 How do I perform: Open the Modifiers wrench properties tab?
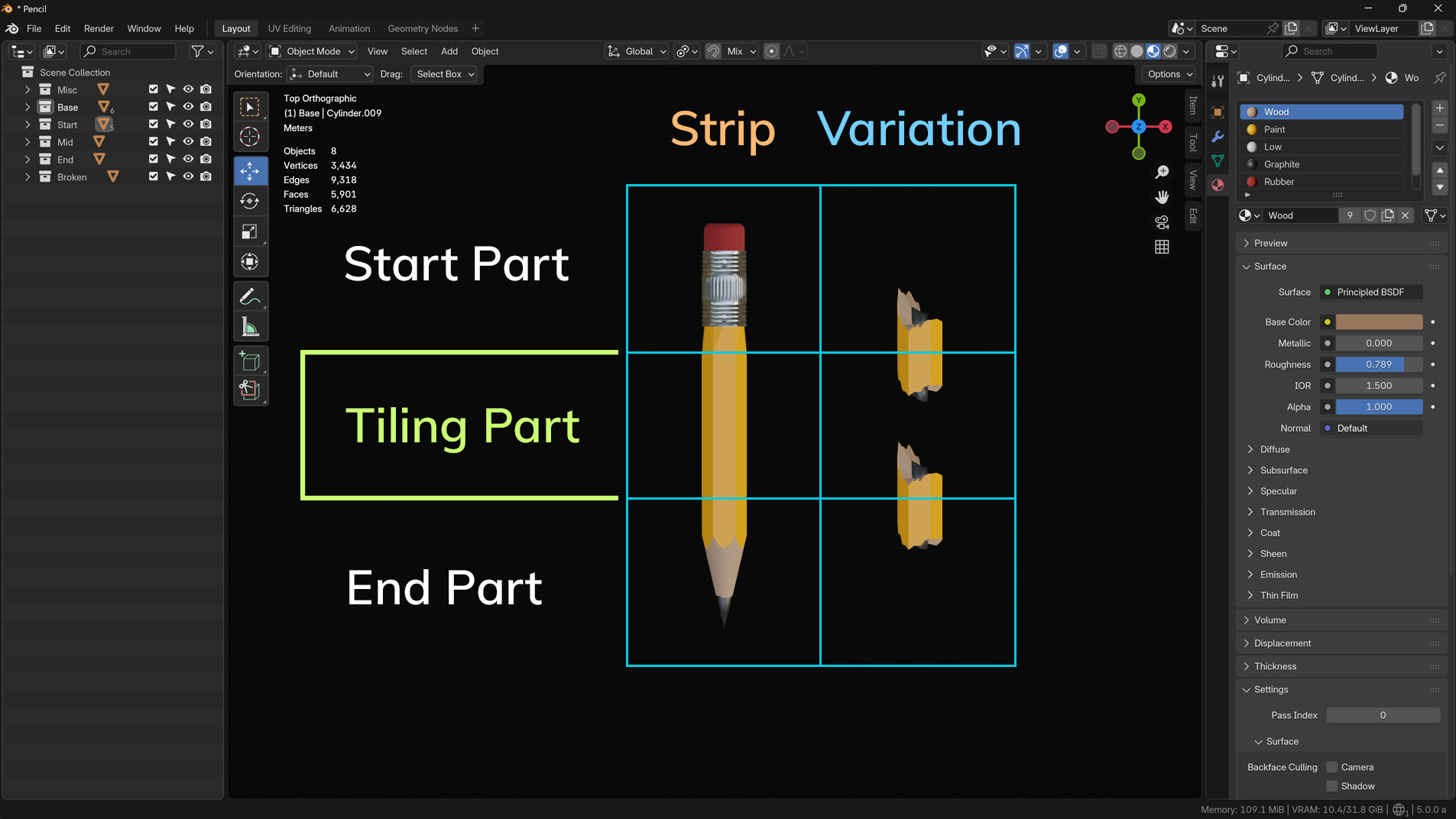click(1218, 137)
